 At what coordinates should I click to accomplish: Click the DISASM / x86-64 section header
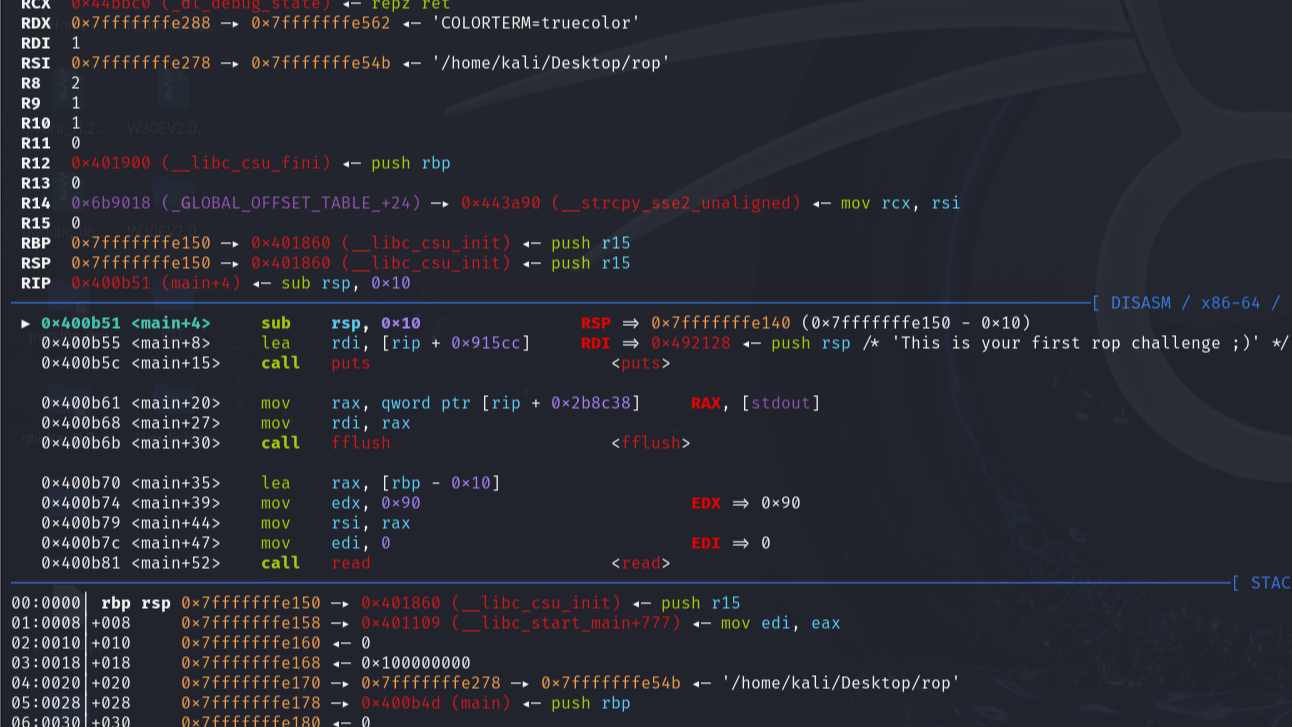(1186, 303)
